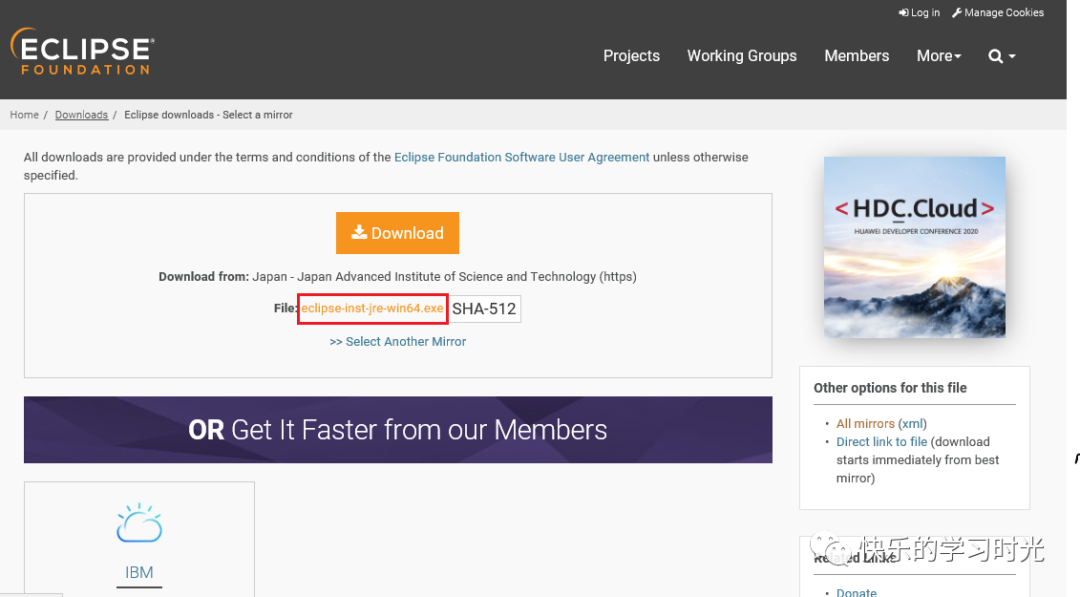Open All mirrors link
Screen dimensions: 1080x597
point(865,423)
